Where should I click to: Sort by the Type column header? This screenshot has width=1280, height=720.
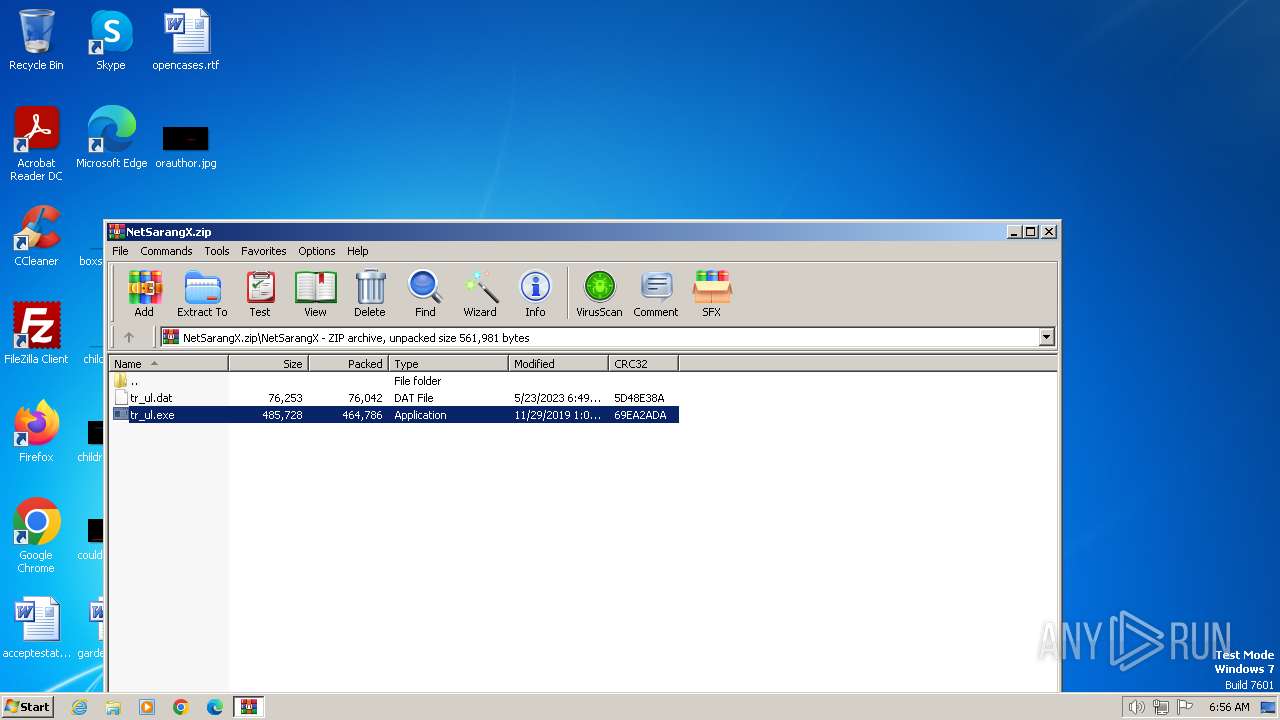(x=448, y=364)
